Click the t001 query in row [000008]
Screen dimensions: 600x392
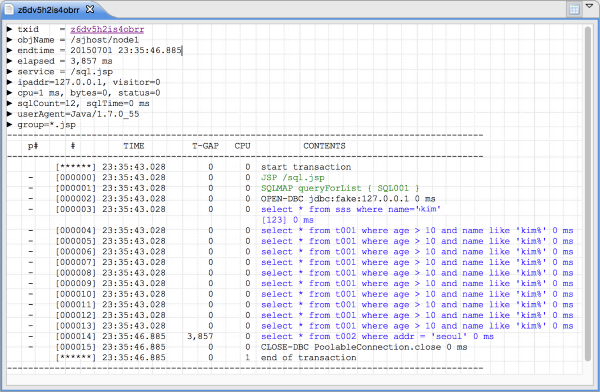coord(417,273)
